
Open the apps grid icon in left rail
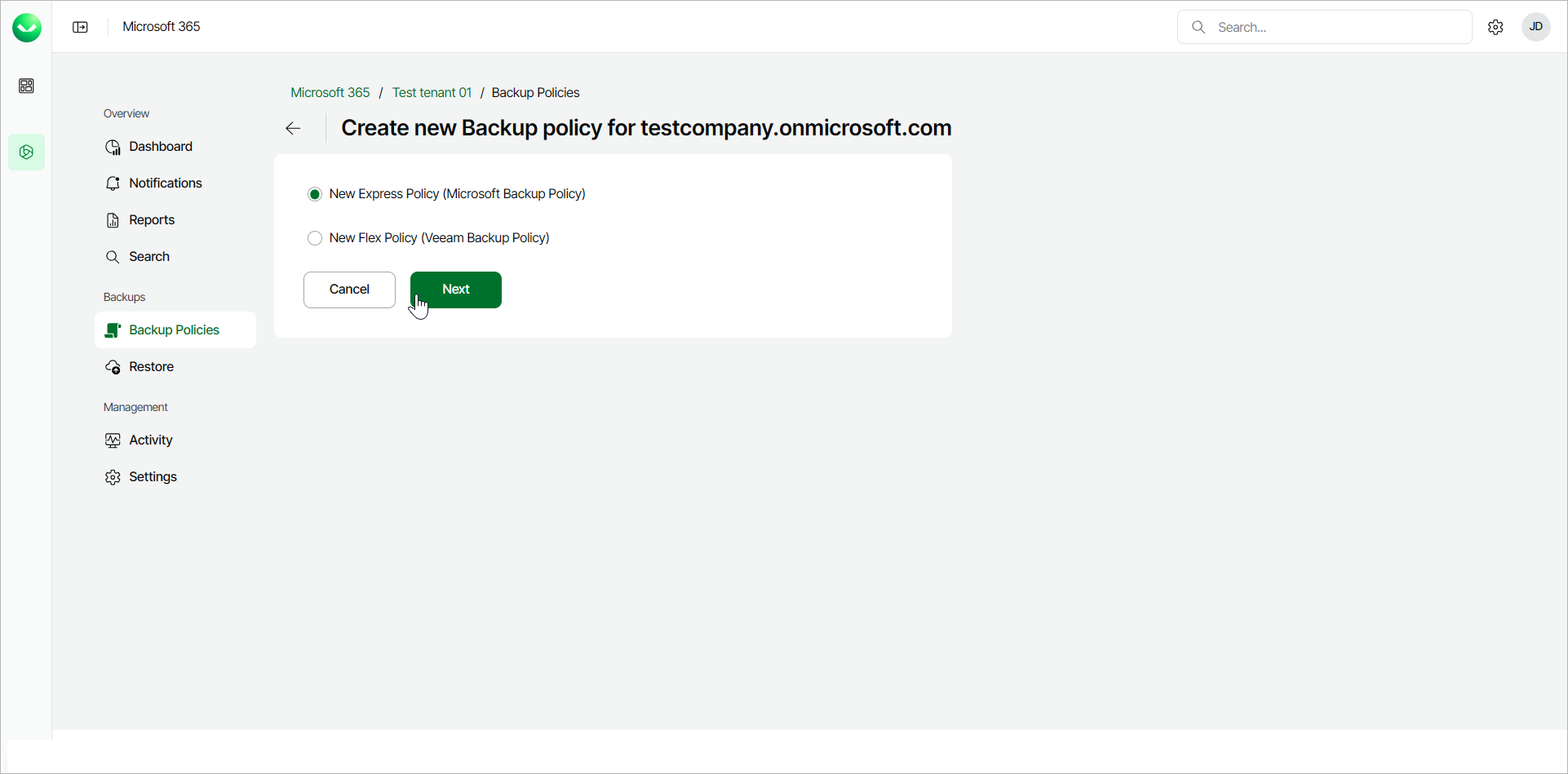coord(26,86)
